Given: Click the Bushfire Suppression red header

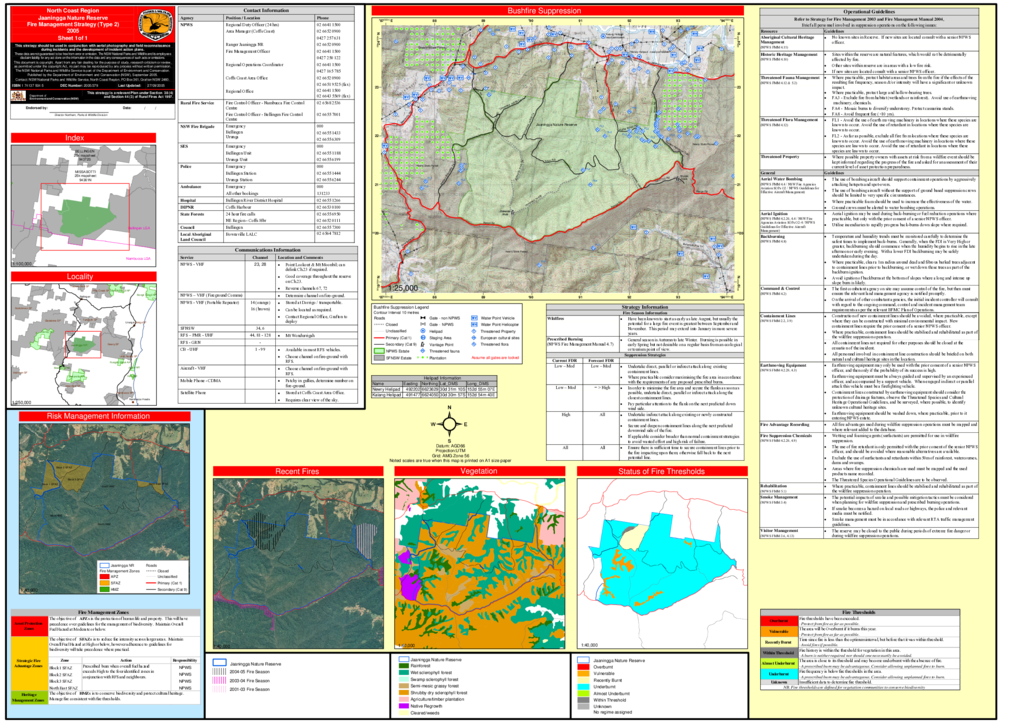Looking at the screenshot, I should click(x=558, y=10).
